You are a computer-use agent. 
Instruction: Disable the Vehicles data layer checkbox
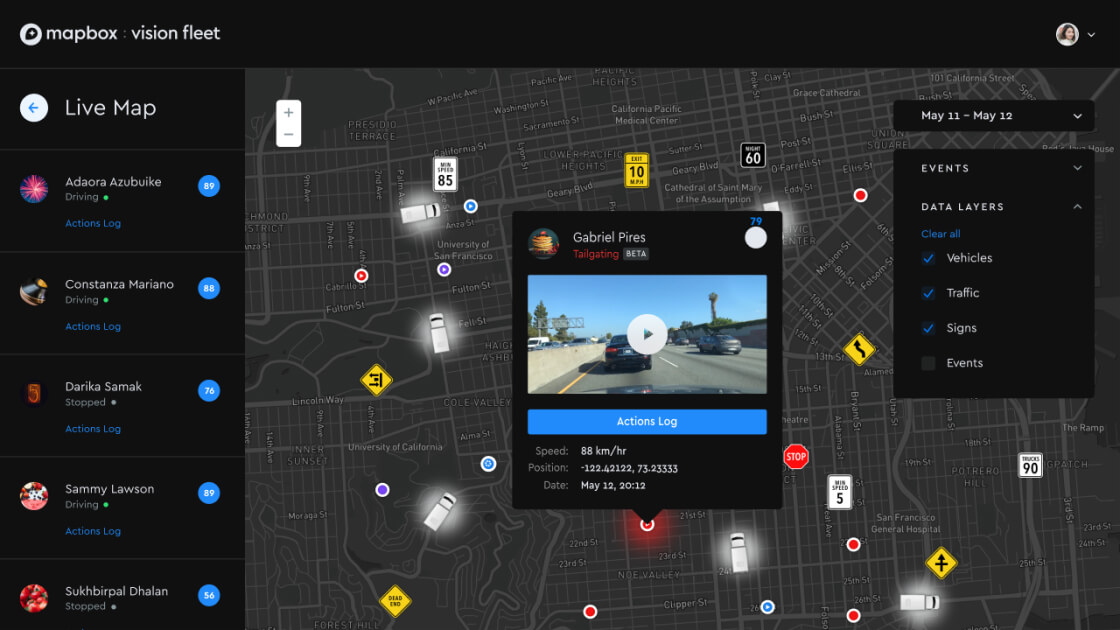(928, 258)
